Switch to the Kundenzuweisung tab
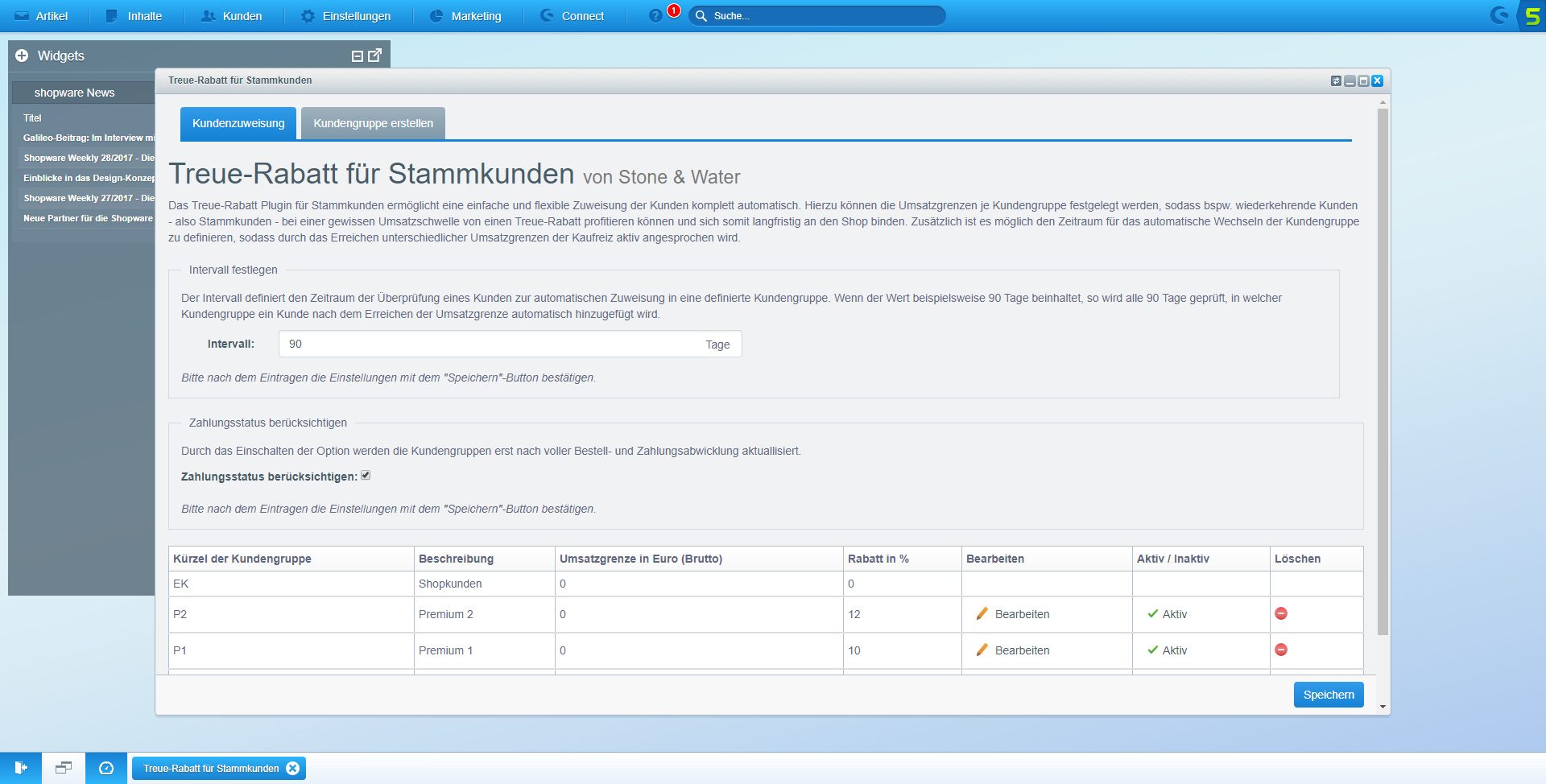 [x=238, y=123]
